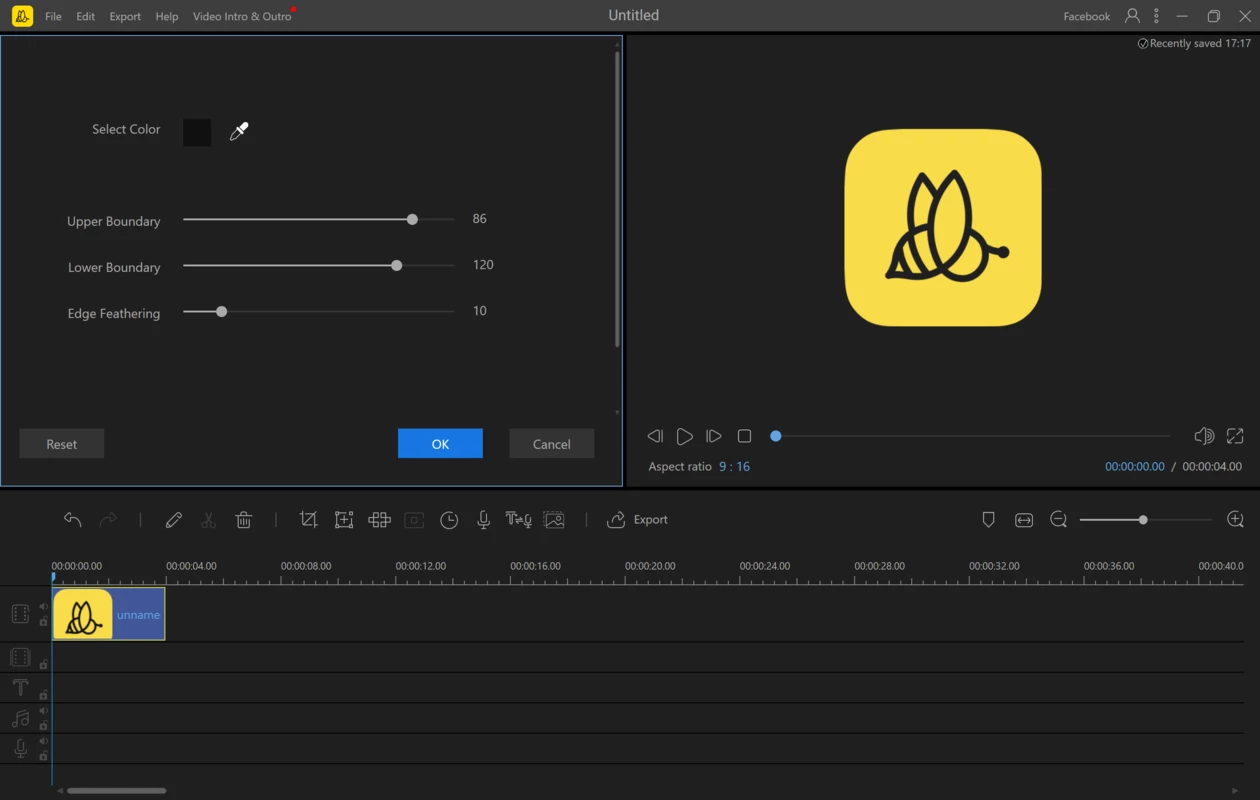Lock the voiceover microphone track
The height and width of the screenshot is (800, 1260).
click(x=43, y=755)
